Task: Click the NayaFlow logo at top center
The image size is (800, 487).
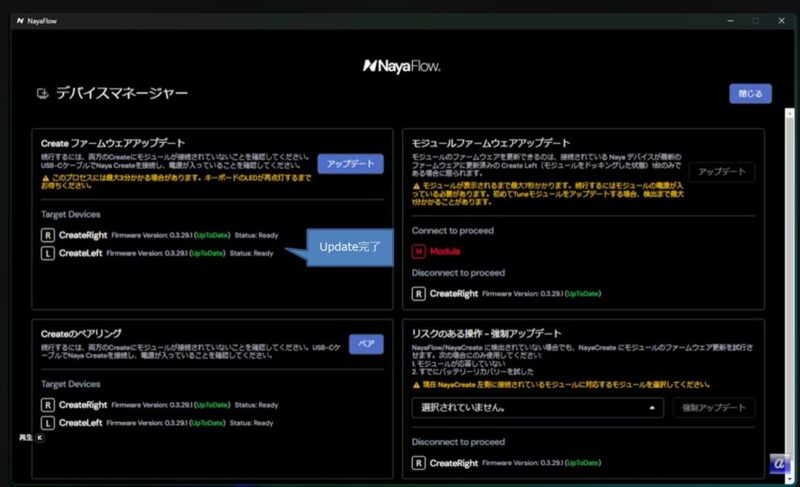Action: 399,66
